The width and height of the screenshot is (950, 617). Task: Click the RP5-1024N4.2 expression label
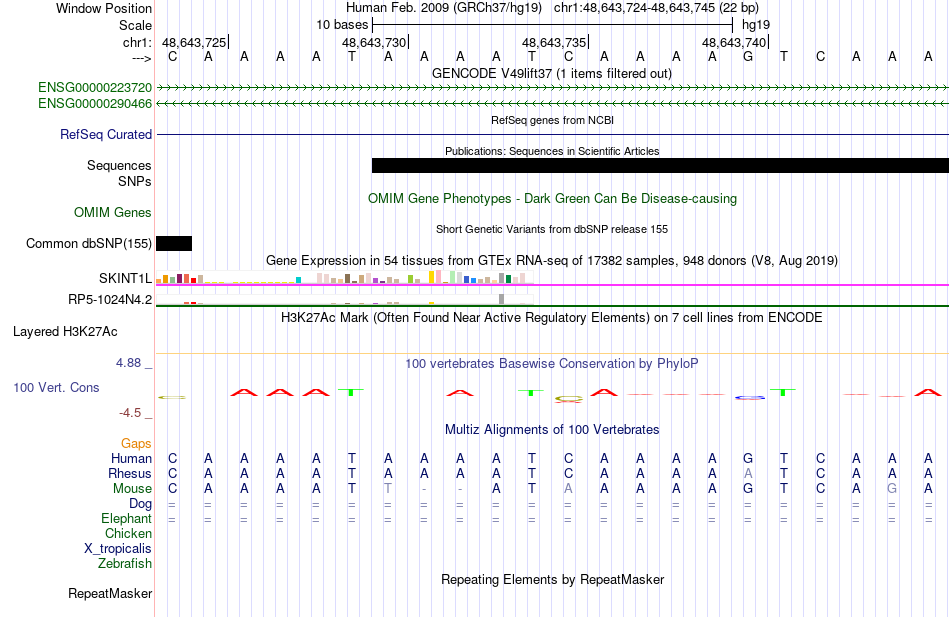coord(110,299)
